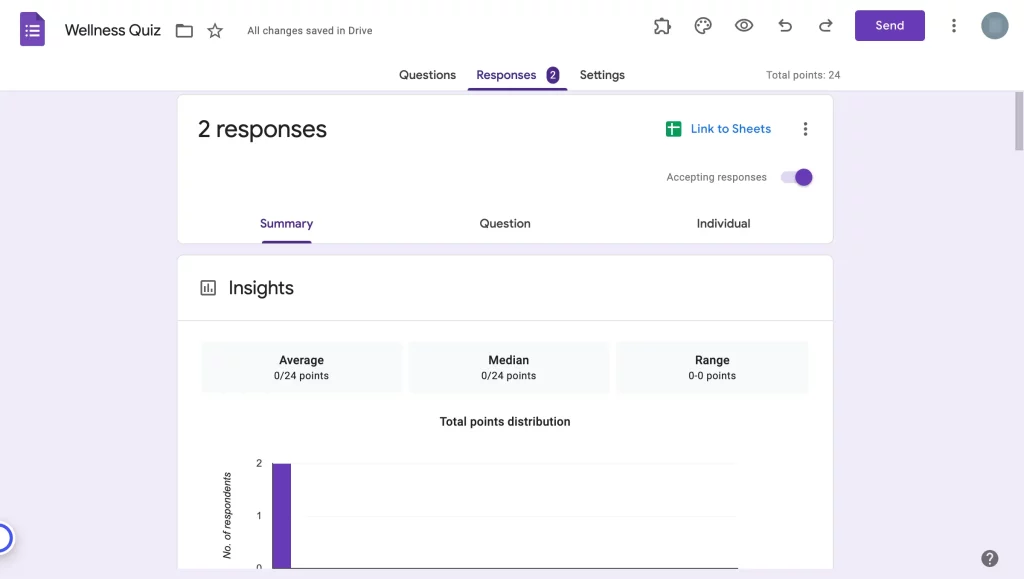This screenshot has width=1024, height=579.
Task: Move the form to a folder
Action: click(x=184, y=30)
